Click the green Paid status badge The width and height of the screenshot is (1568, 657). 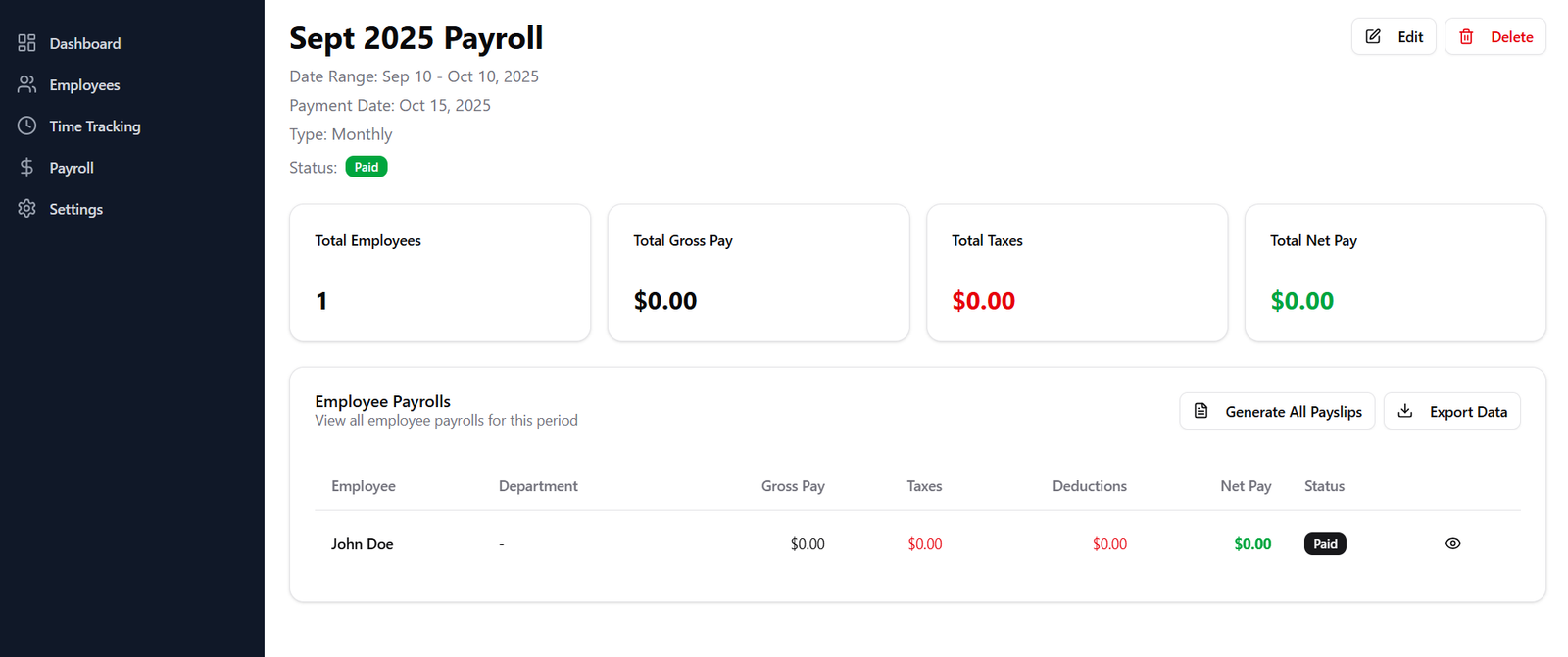(367, 167)
